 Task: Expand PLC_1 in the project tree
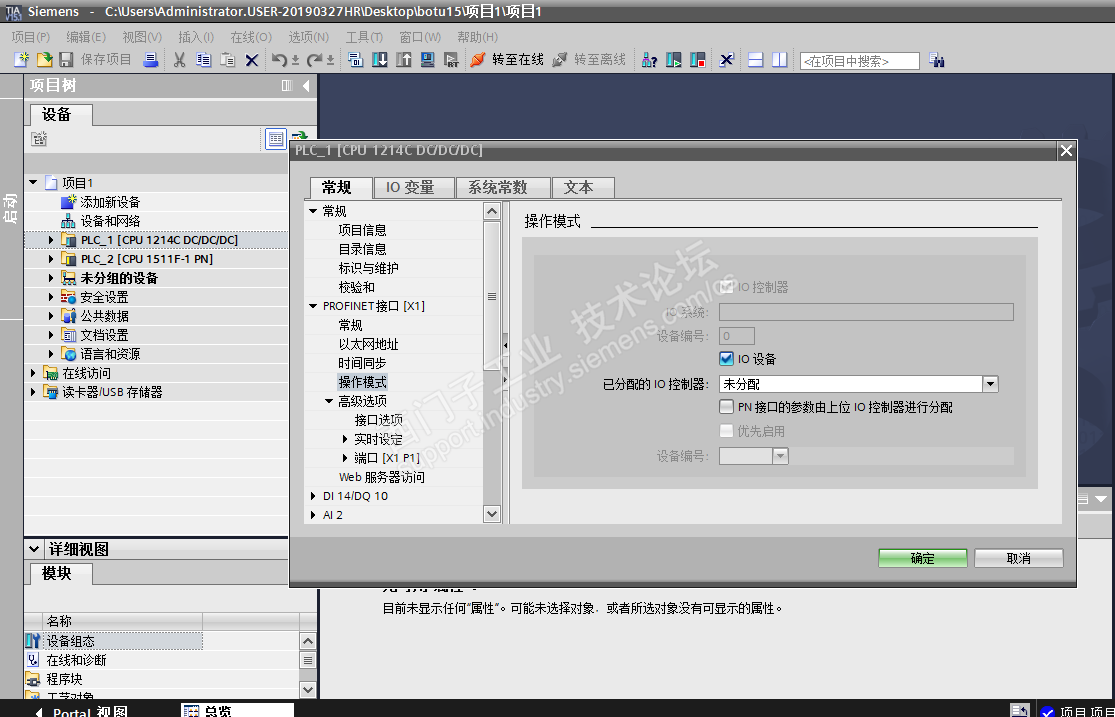pyautogui.click(x=50, y=240)
